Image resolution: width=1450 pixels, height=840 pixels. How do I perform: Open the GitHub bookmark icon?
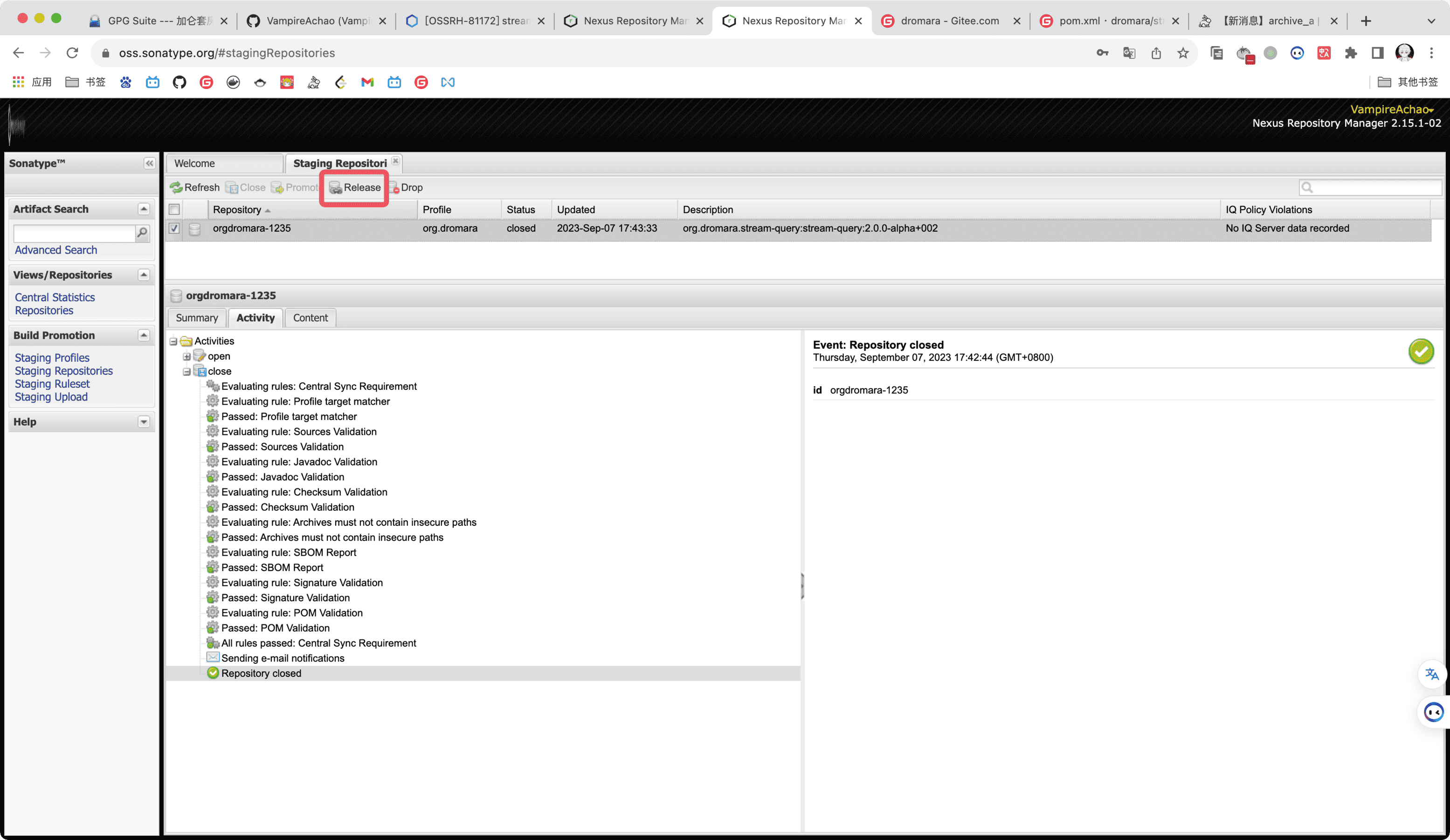(x=180, y=82)
